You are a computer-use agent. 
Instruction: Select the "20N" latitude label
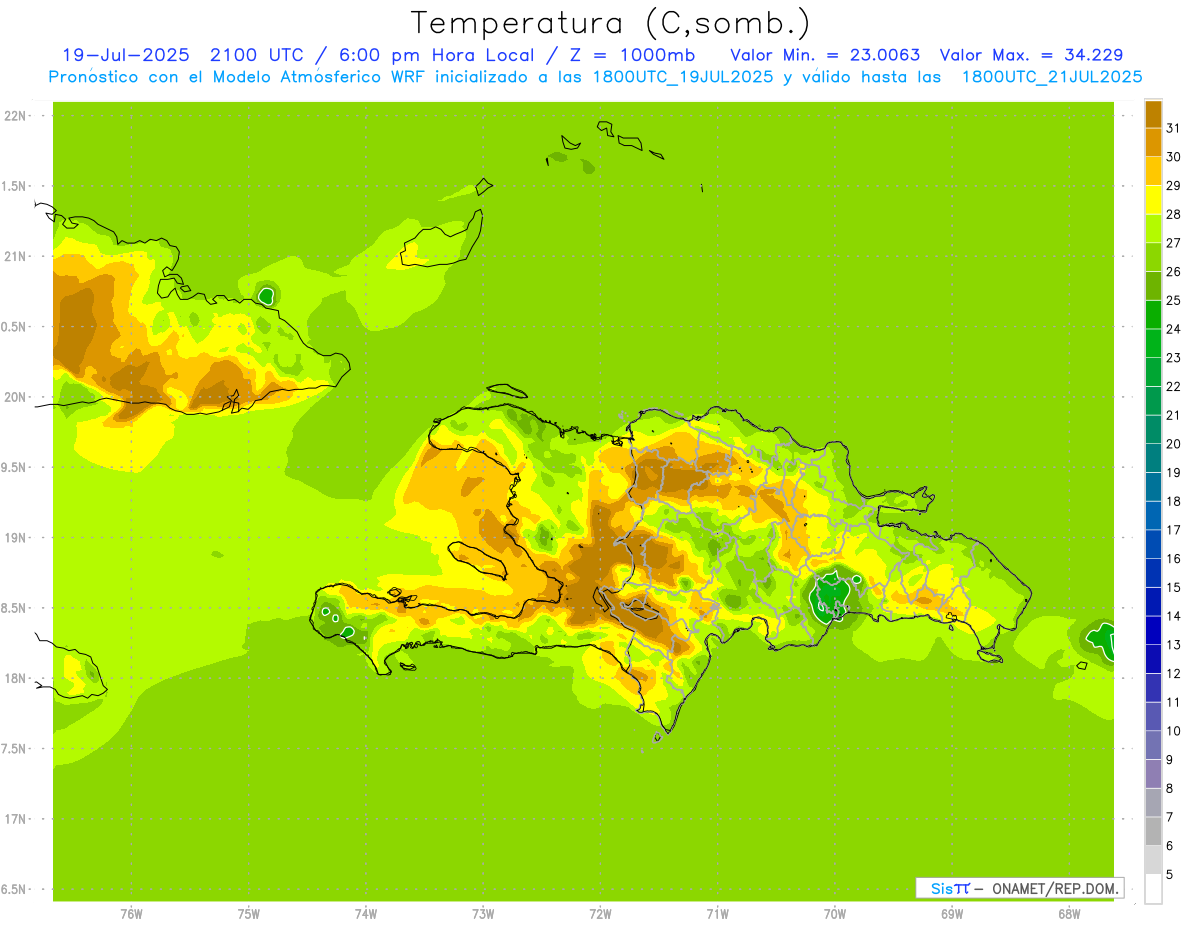[16, 397]
